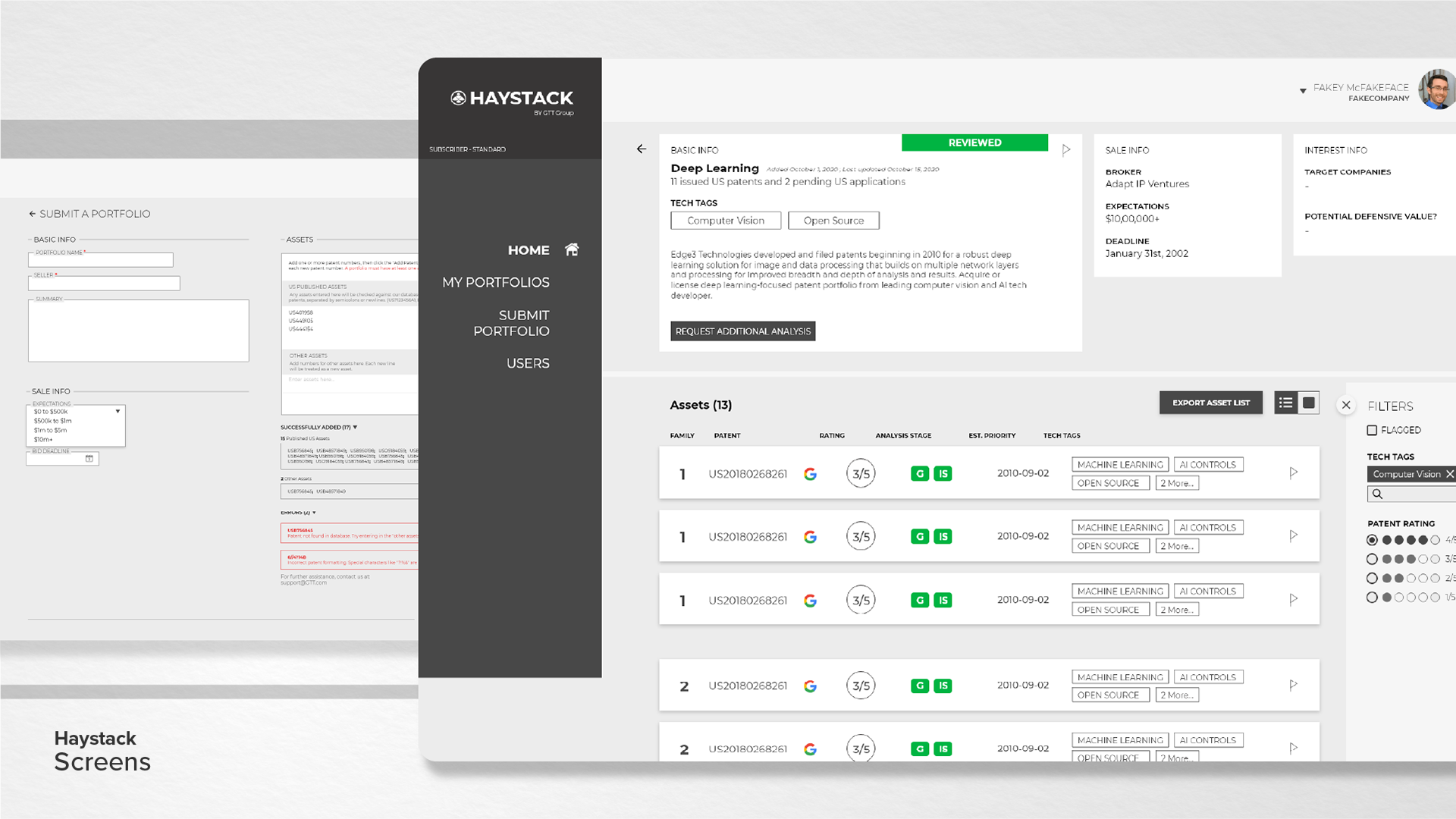Click the USB756845 error message box
Viewport: 1456px width, 819px height.
point(350,533)
